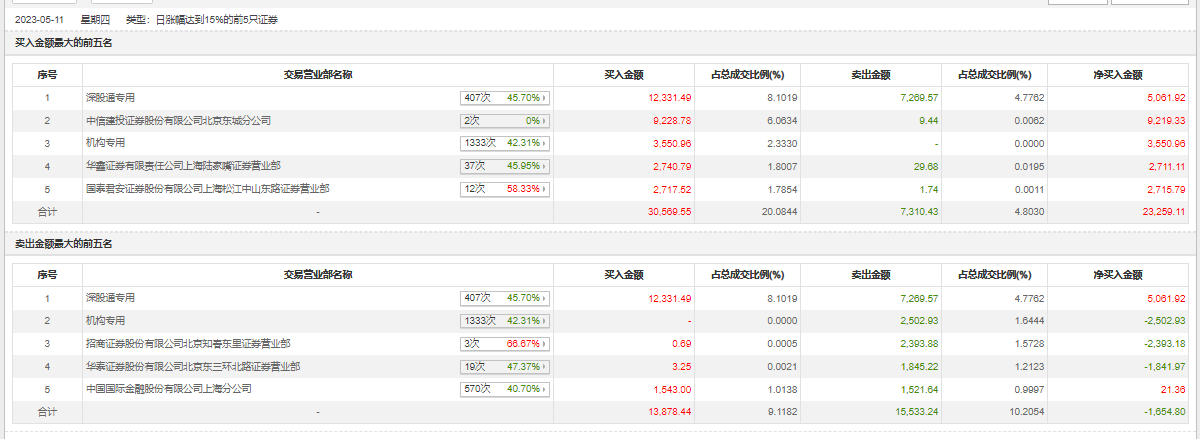Viewport: 1200px width, 439px height.
Task: Open 中国国际金融上海分公司 link
Action: pyautogui.click(x=168, y=389)
